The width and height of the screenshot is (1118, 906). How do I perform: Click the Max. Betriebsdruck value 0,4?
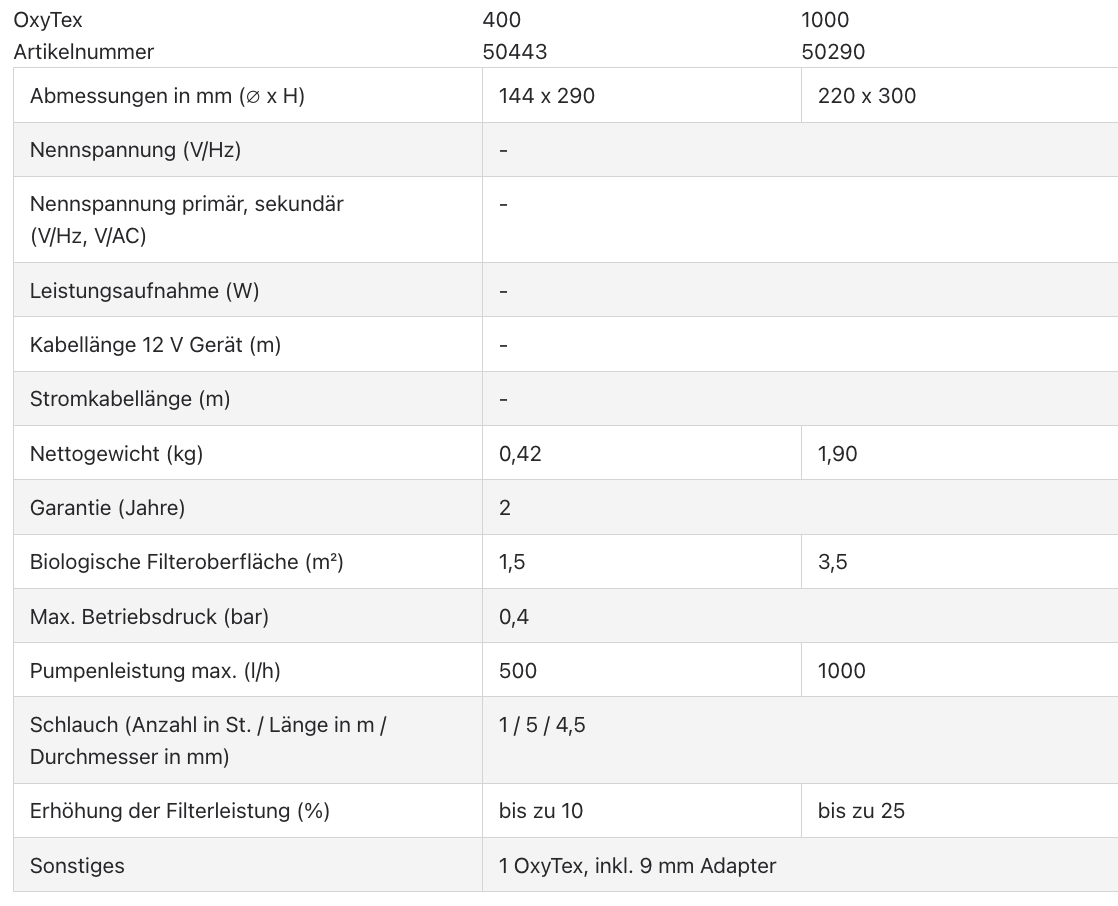tap(513, 617)
